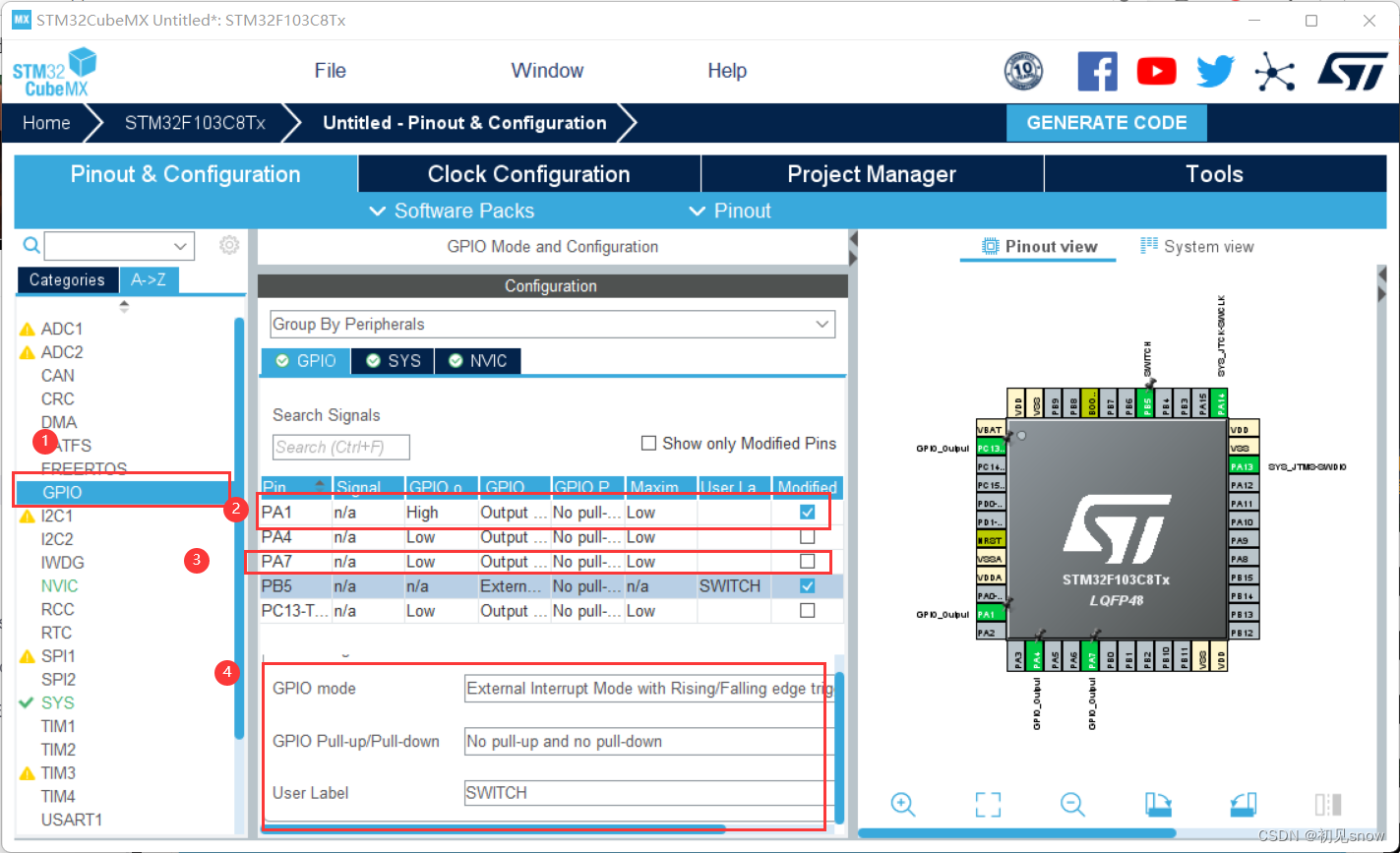Toggle the Modified checkbox for PA7
The image size is (1400, 853).
[x=808, y=562]
